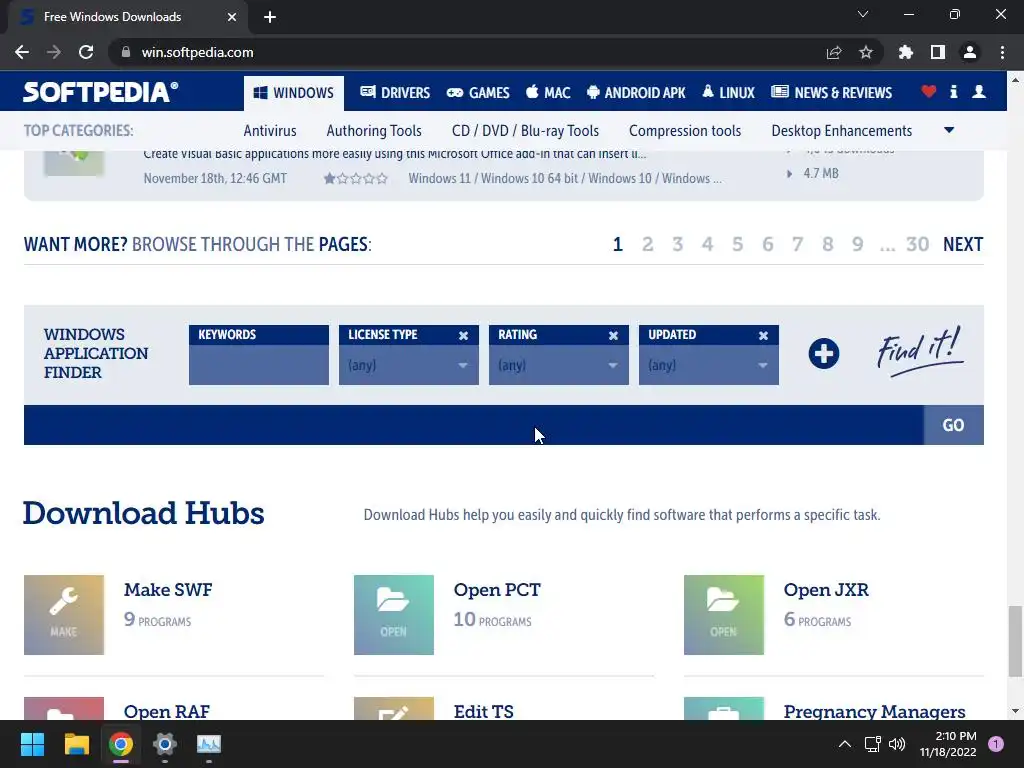Open a new browser tab
This screenshot has height=768, width=1024.
(x=270, y=17)
